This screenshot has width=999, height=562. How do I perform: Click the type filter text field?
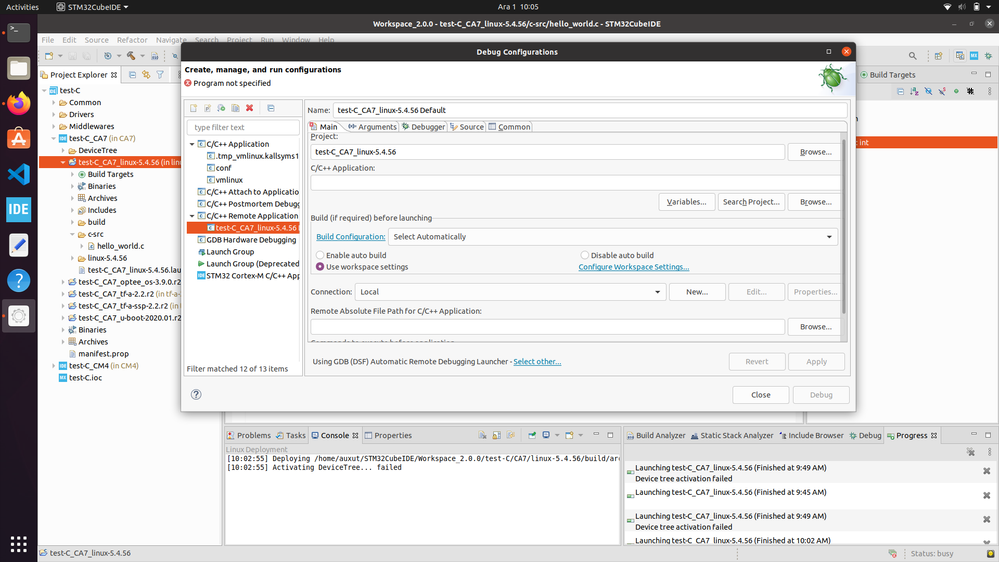coord(243,127)
